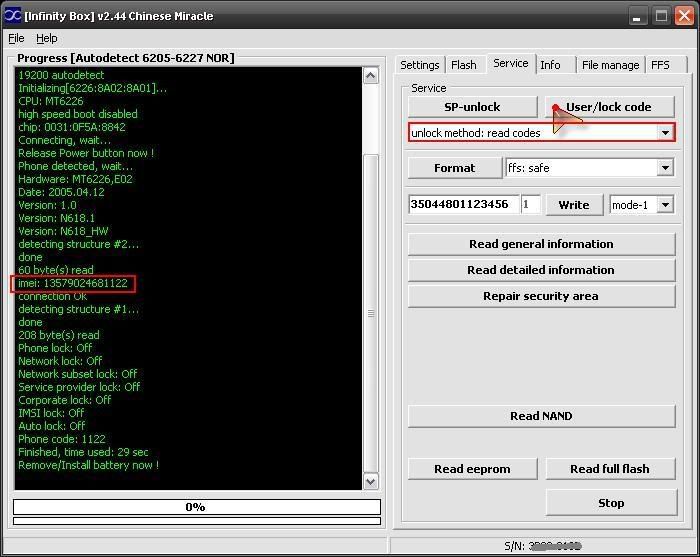Click the Infinity Box title bar icon
Viewport: 700px width, 557px height.
tap(12, 16)
